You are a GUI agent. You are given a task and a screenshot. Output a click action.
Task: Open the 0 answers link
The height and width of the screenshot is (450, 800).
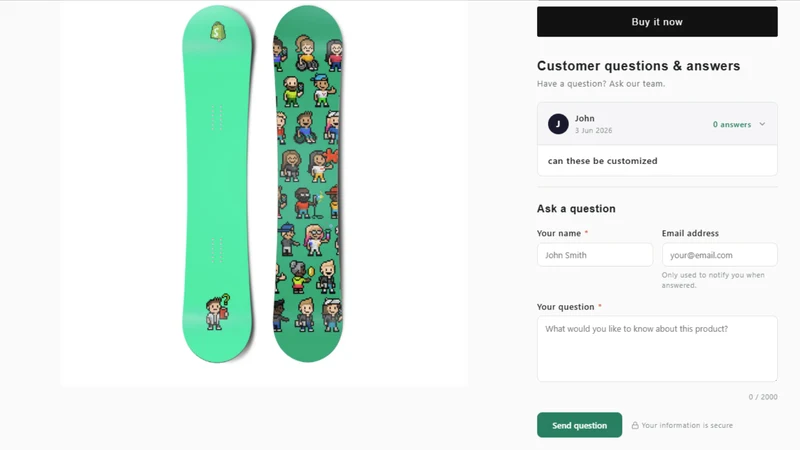(732, 124)
